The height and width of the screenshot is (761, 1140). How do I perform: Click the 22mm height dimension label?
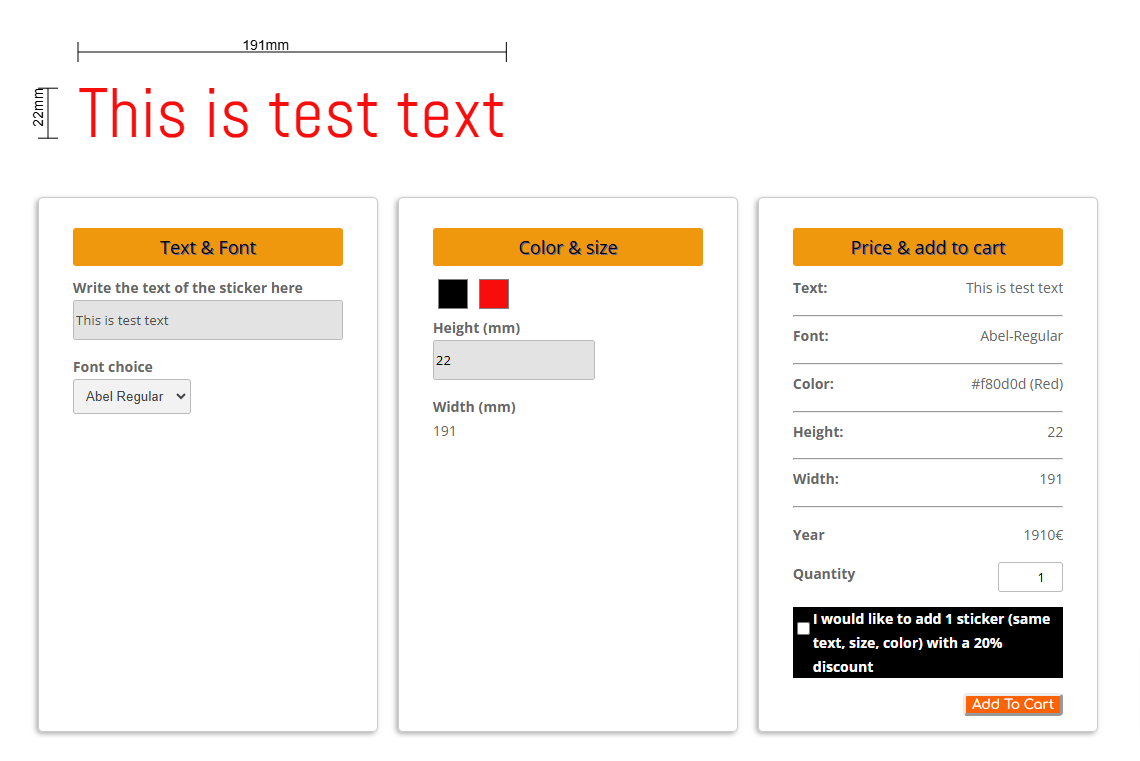point(39,108)
